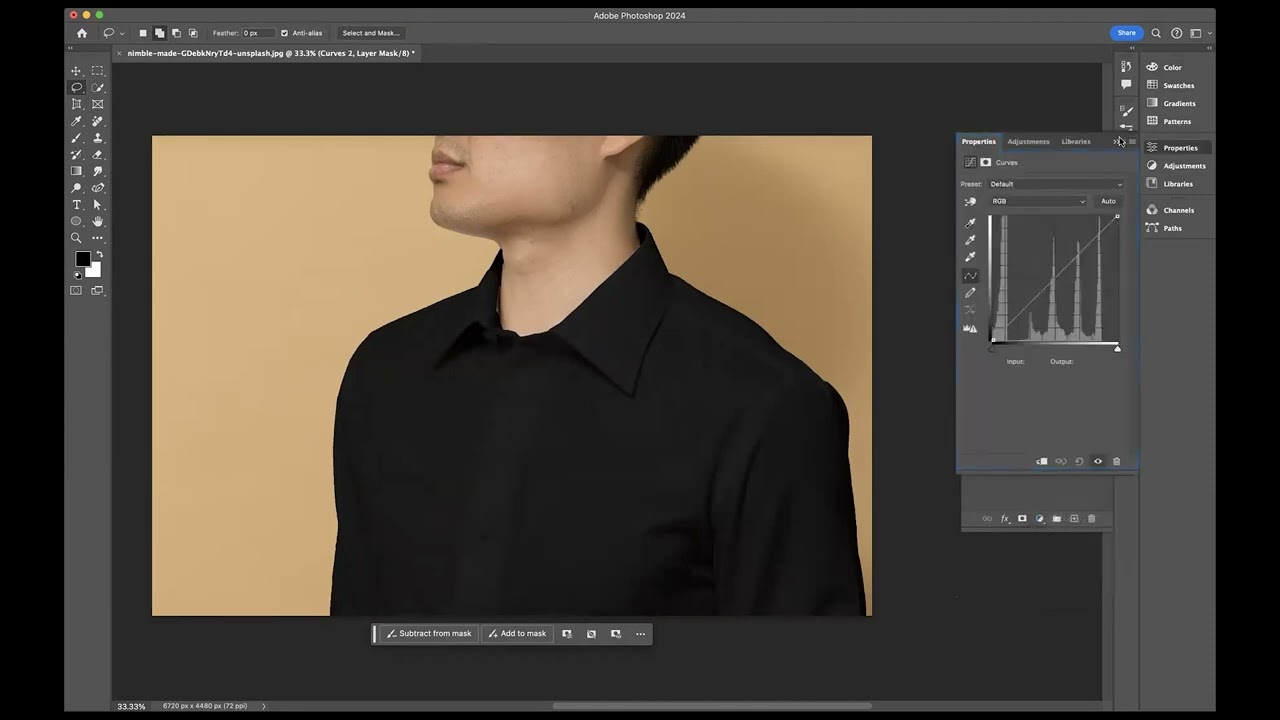
Task: Click the Share button
Action: click(1127, 33)
